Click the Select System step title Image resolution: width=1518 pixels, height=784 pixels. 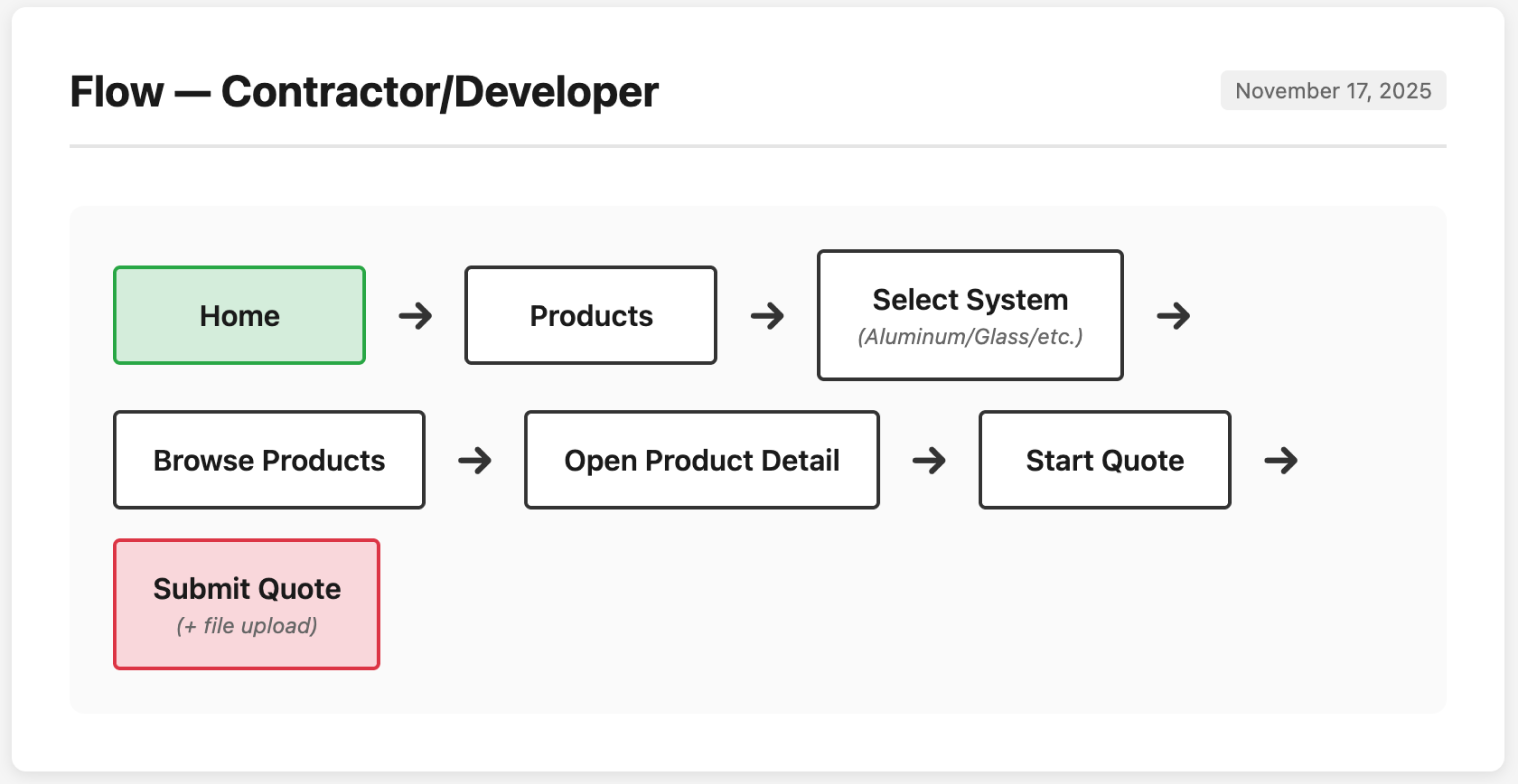pos(969,300)
